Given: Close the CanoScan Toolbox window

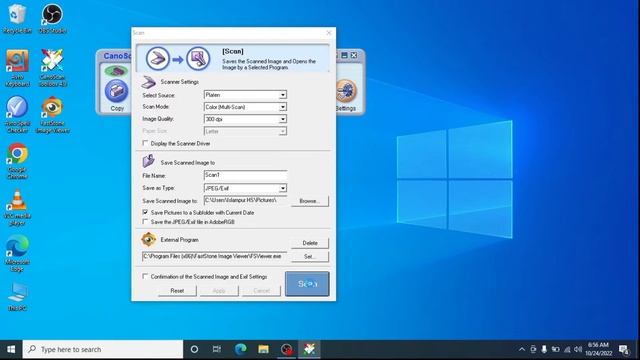Looking at the screenshot, I should [x=354, y=55].
